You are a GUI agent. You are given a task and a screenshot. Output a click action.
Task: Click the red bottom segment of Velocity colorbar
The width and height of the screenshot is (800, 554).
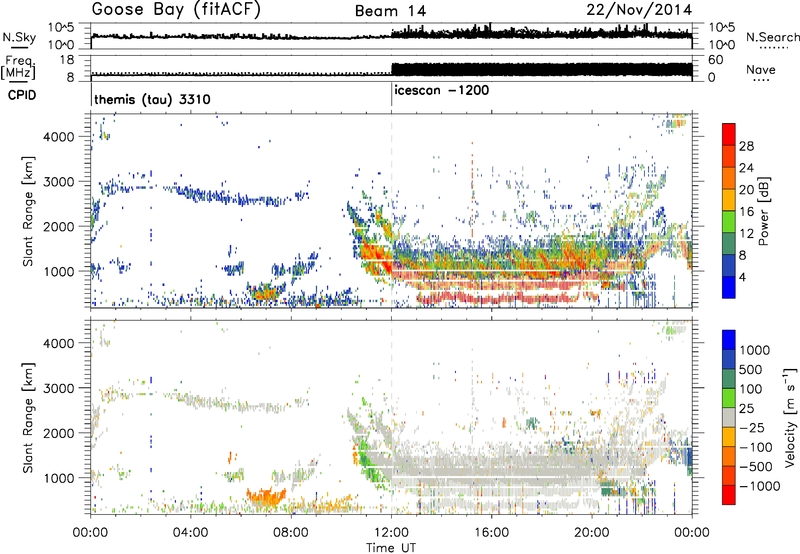[x=729, y=495]
